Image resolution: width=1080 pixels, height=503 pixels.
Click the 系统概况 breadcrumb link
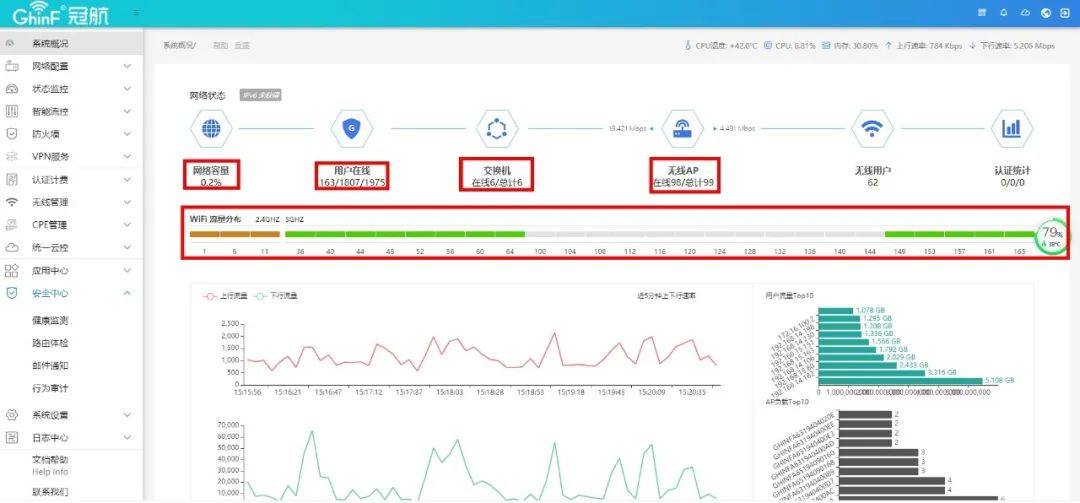179,45
